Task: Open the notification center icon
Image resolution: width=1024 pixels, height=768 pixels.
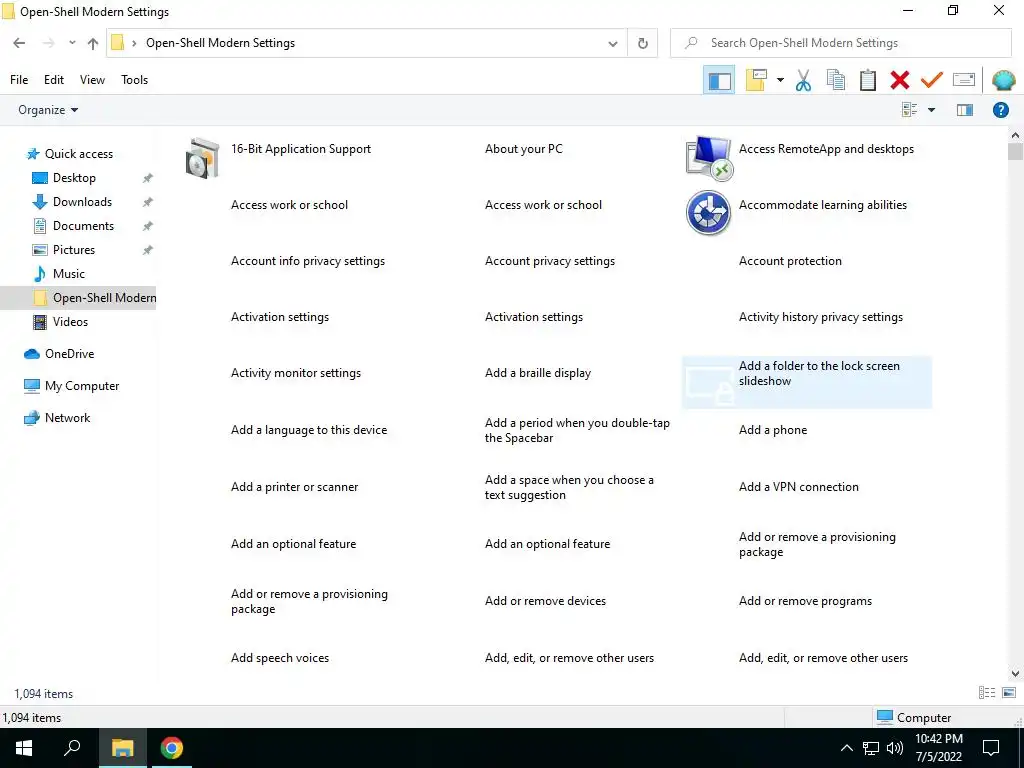Action: coord(991,748)
